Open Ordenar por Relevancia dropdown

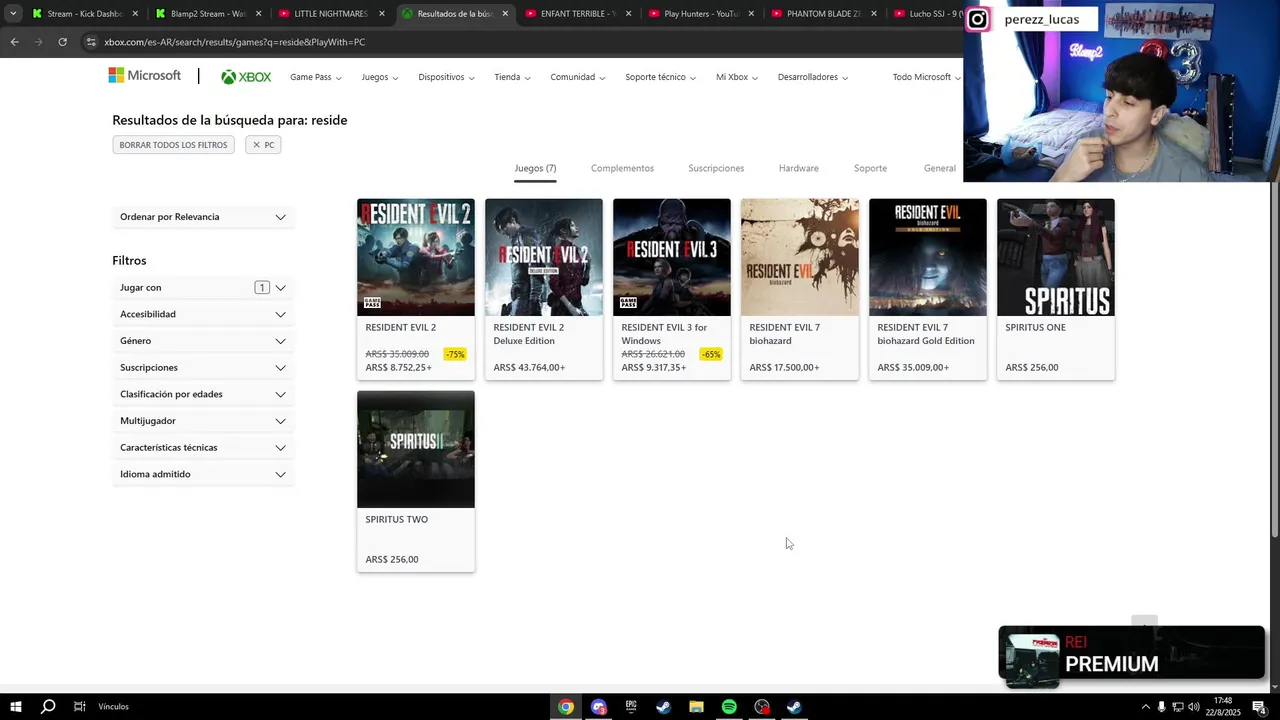coord(203,217)
